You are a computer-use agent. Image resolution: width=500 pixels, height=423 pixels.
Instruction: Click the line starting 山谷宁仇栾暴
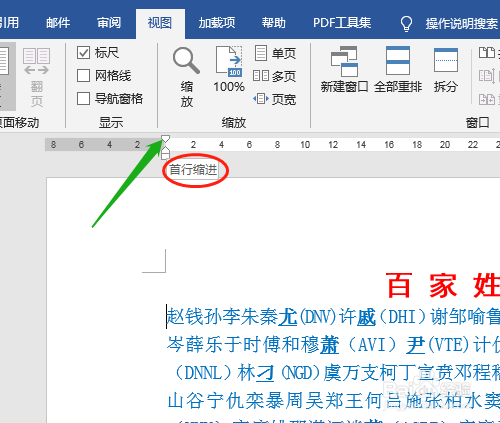coord(333,401)
